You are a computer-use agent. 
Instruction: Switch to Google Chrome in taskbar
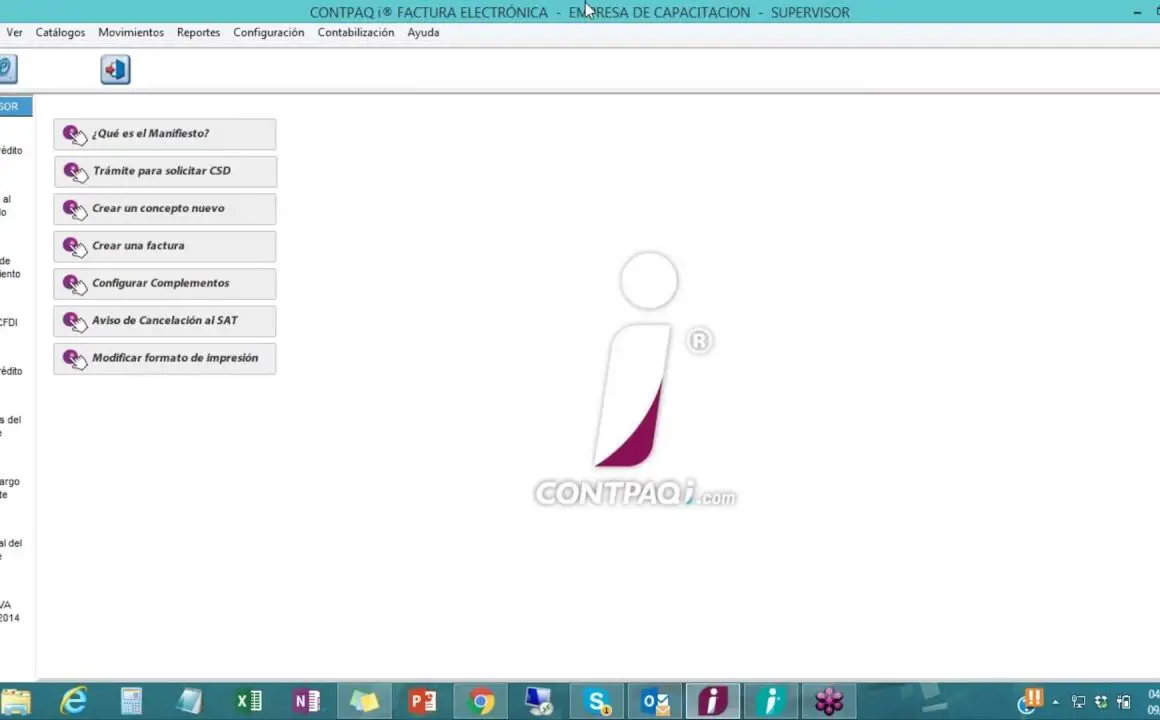(481, 701)
